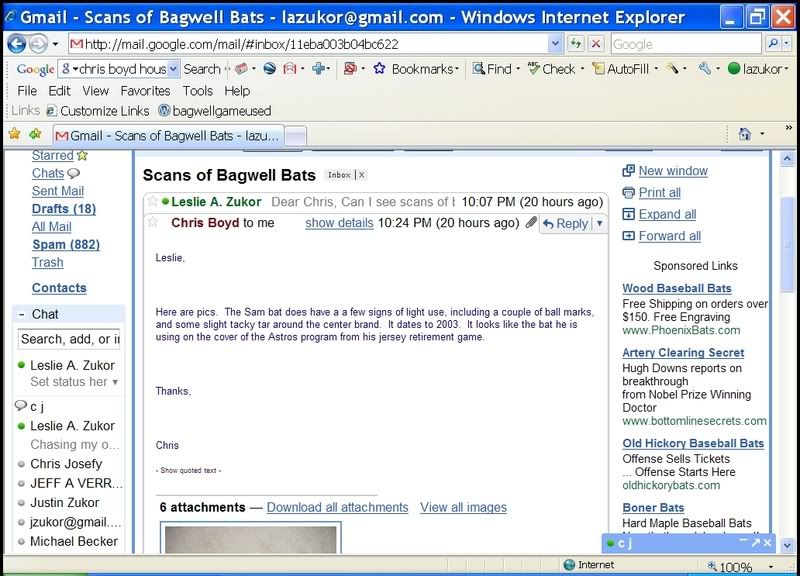Open the Help menu
Screen dimensions: 800x576
pyautogui.click(x=237, y=91)
